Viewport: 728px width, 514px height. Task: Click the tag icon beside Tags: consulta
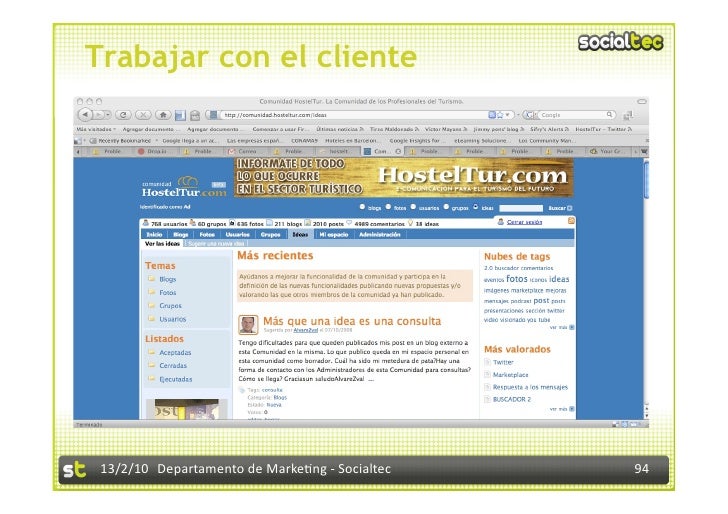242,390
